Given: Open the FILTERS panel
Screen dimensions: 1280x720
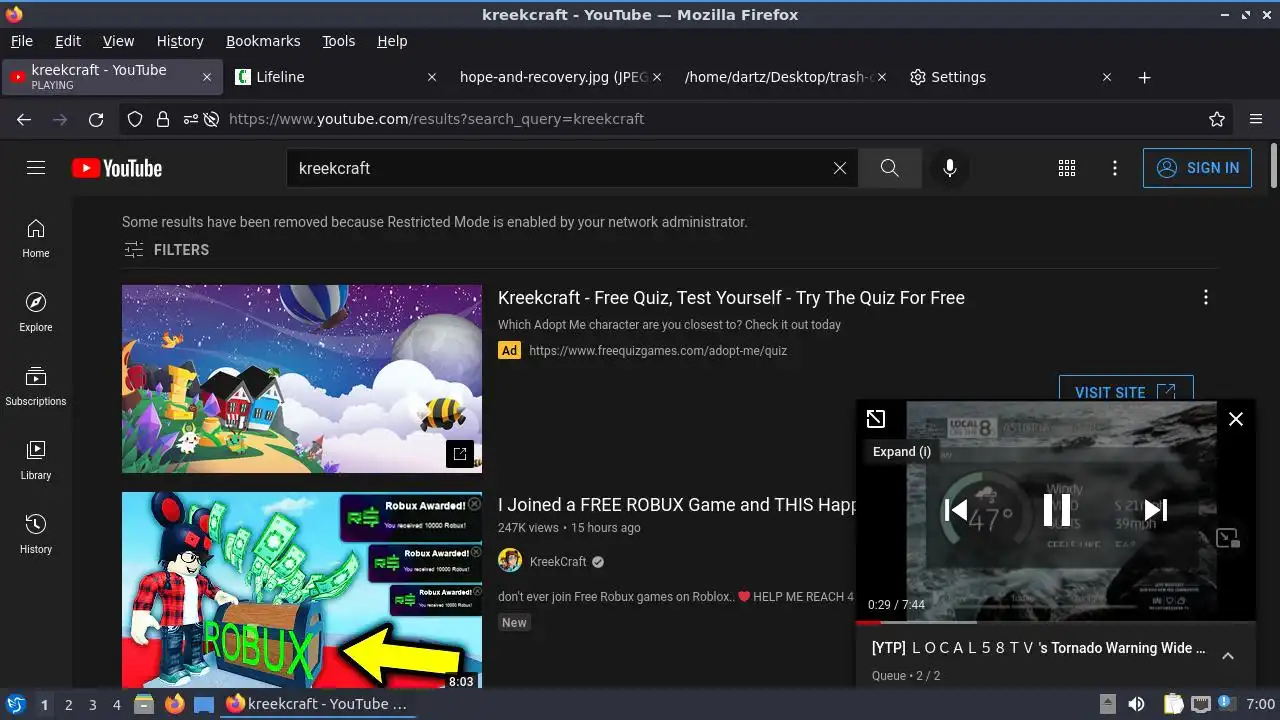Looking at the screenshot, I should click(x=166, y=250).
